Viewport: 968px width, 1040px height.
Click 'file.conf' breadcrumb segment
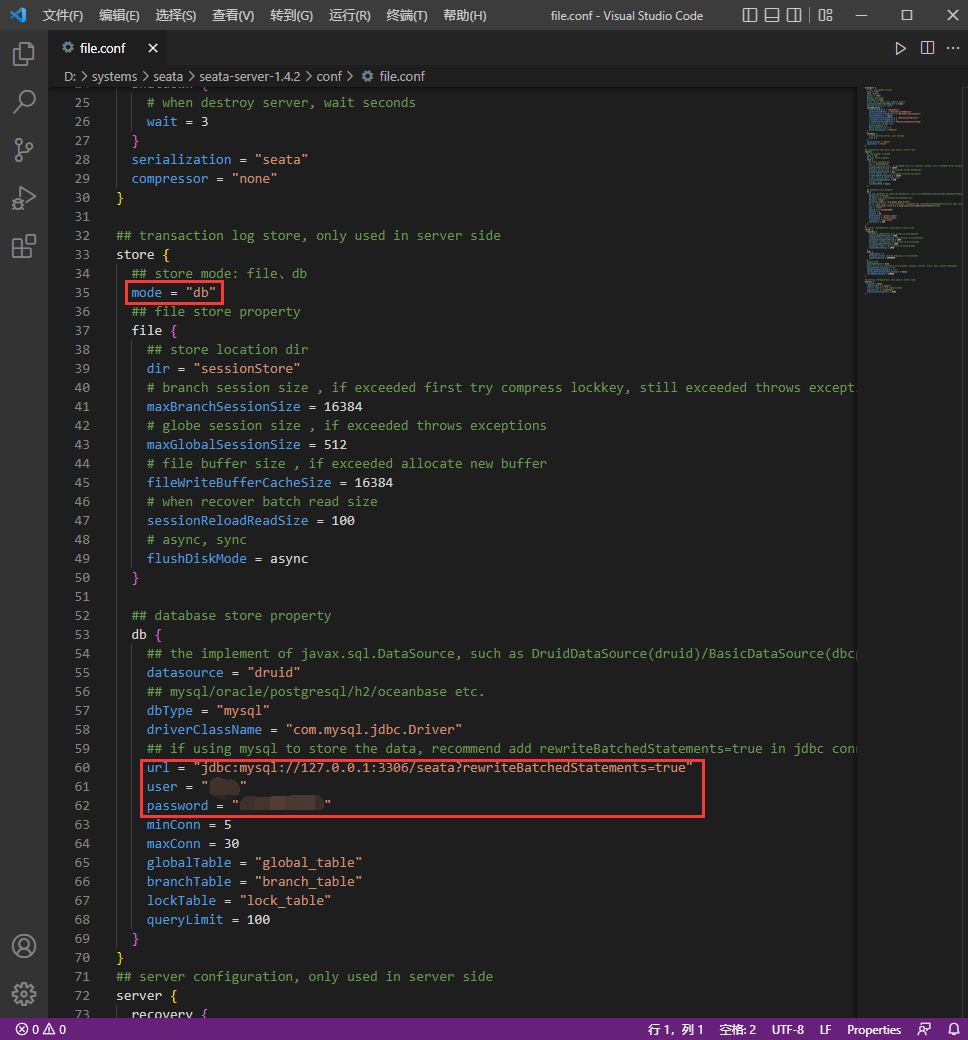click(402, 76)
